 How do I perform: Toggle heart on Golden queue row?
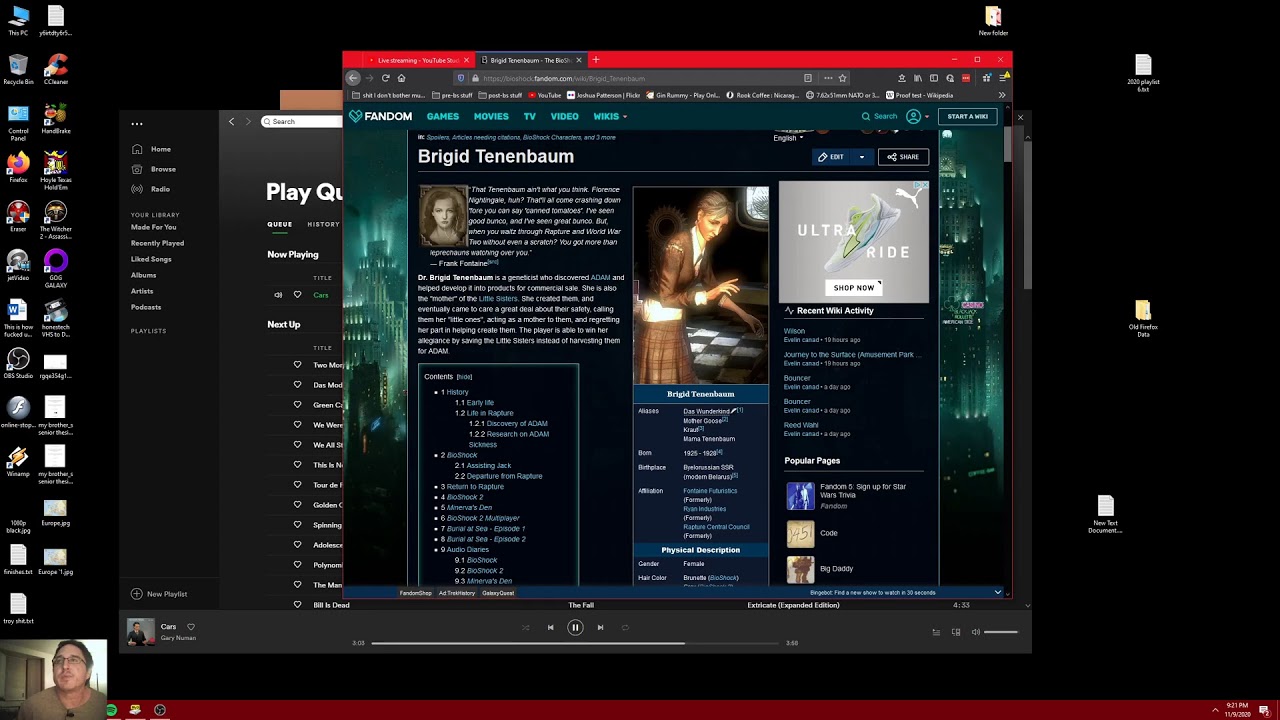coord(297,505)
